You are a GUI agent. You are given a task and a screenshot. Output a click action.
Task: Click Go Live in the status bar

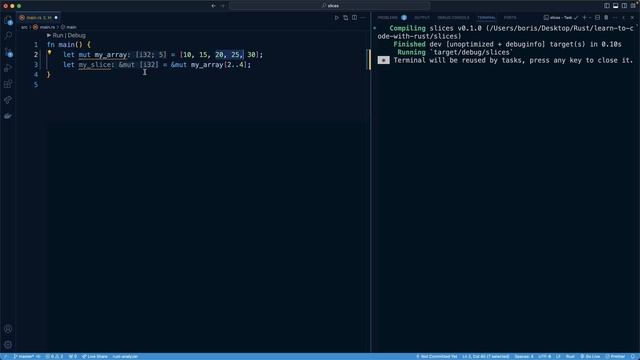pyautogui.click(x=590, y=356)
